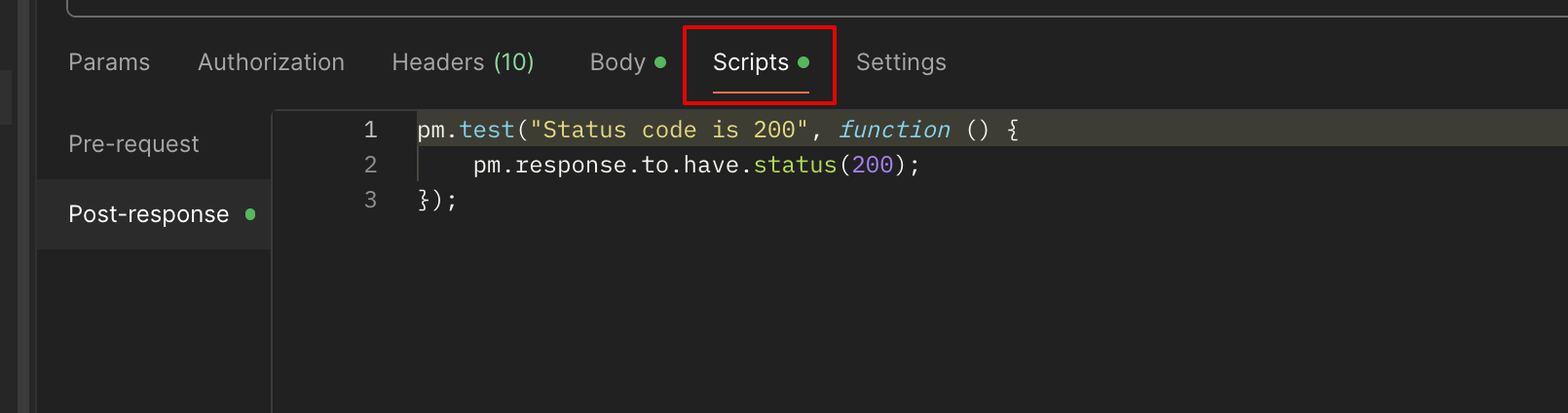1568x413 pixels.
Task: Select the Scripts tab
Action: coord(761,62)
